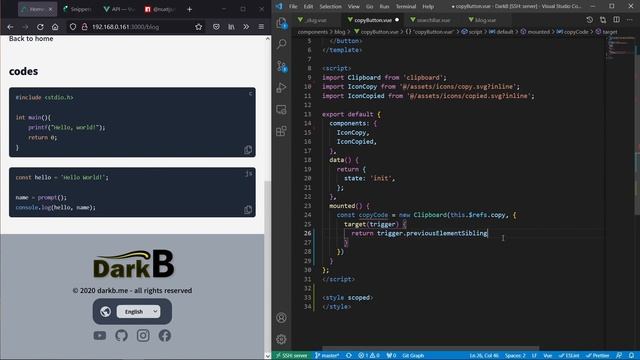Open the Manage gear in VS Code
The height and width of the screenshot is (360, 640).
click(281, 339)
